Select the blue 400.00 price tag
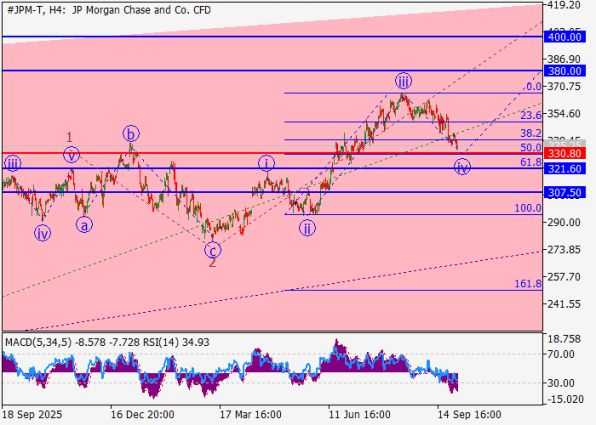 tap(564, 37)
